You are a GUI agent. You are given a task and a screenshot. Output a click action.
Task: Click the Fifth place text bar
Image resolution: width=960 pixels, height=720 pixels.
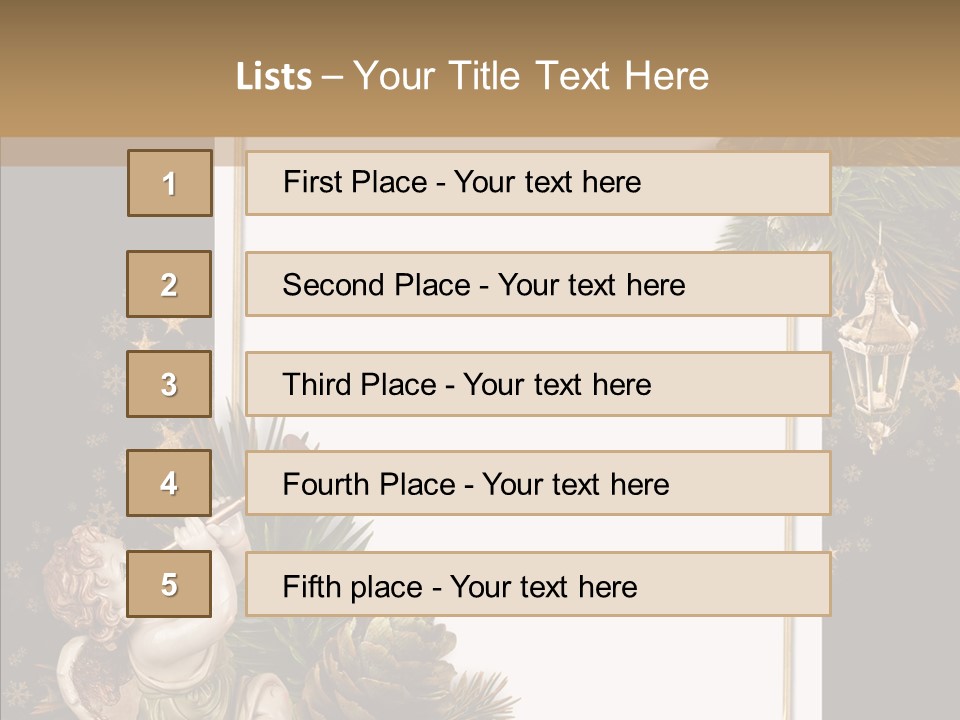(537, 584)
